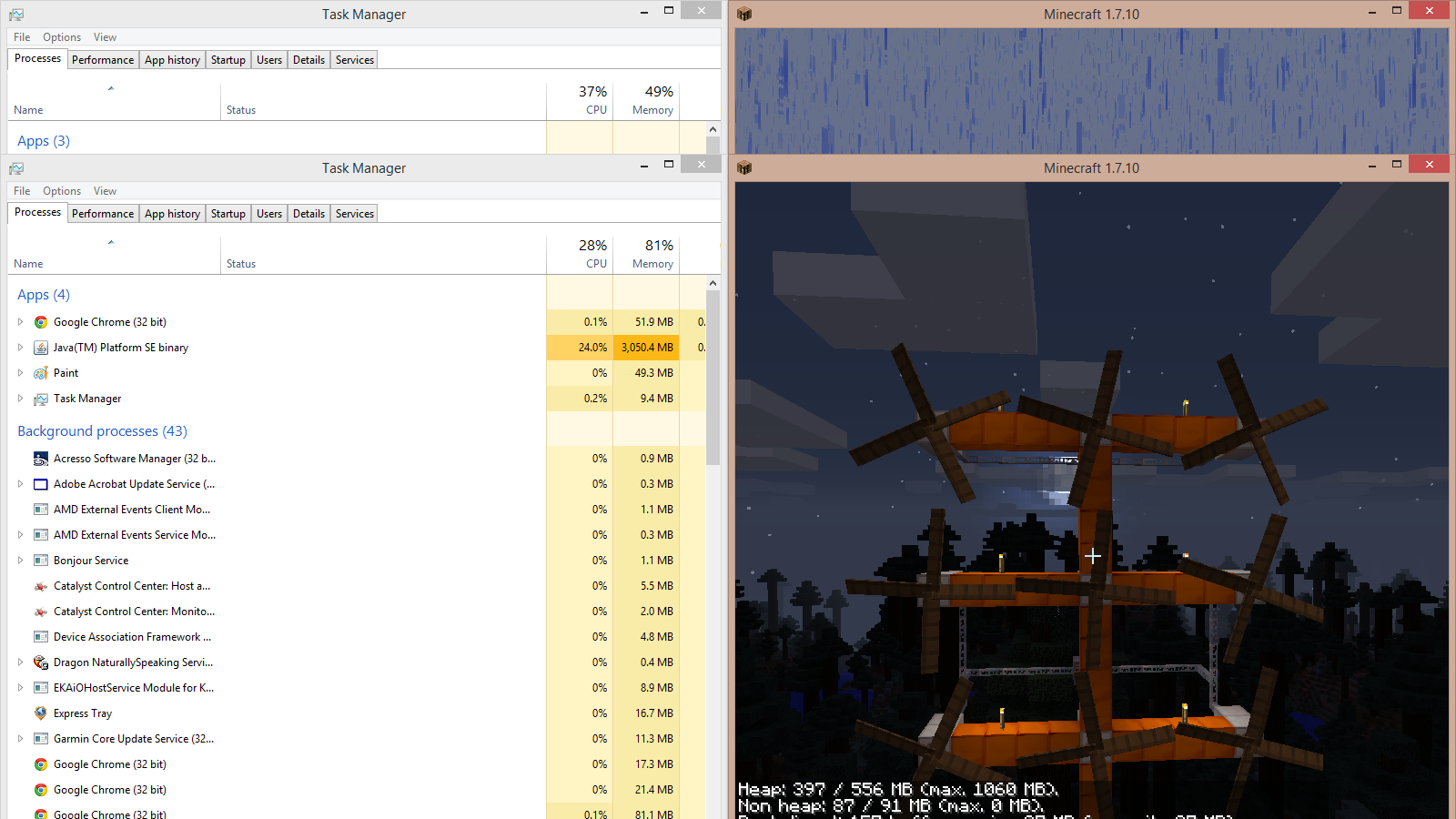Image resolution: width=1456 pixels, height=819 pixels.
Task: Click the Catalyst Control Center: Host icon
Action: click(x=41, y=586)
